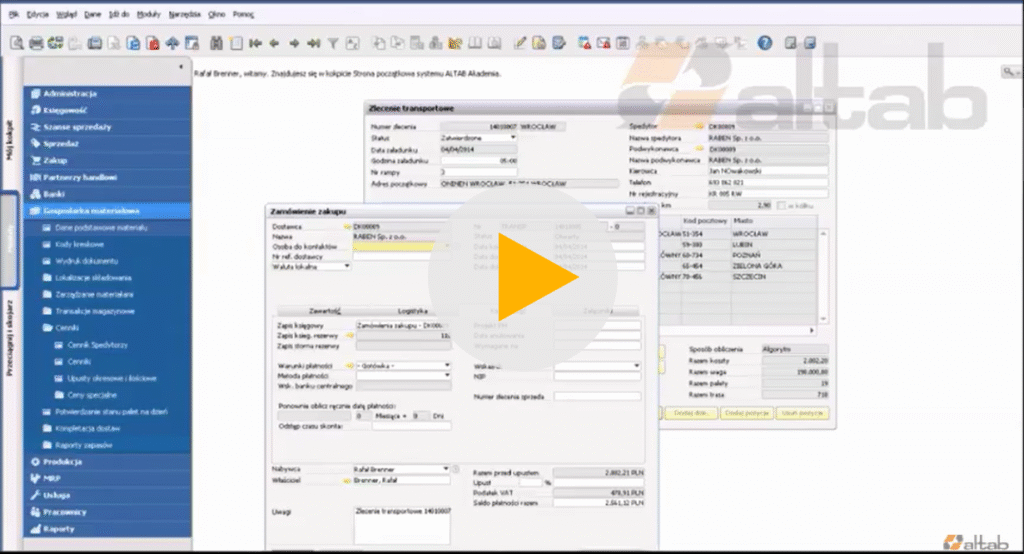Click the Add new record icon

pos(236,43)
